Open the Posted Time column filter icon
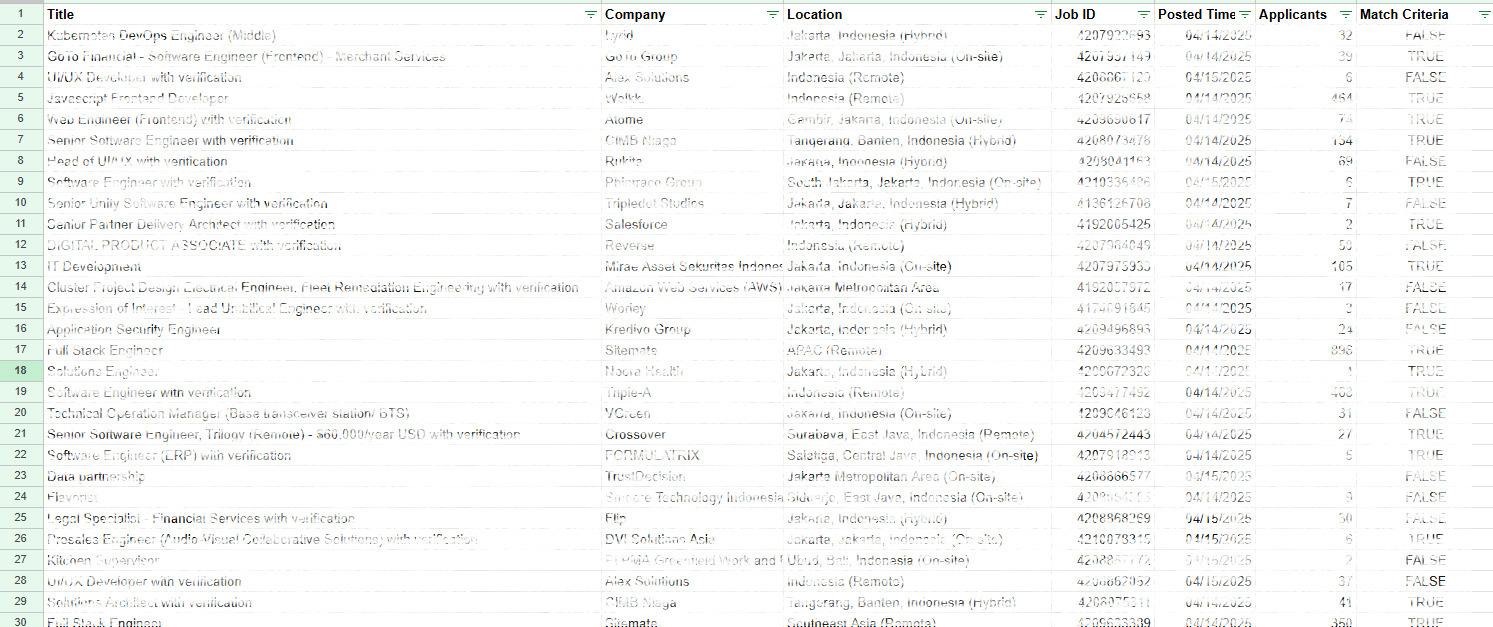The height and width of the screenshot is (627, 1493). click(x=1244, y=15)
